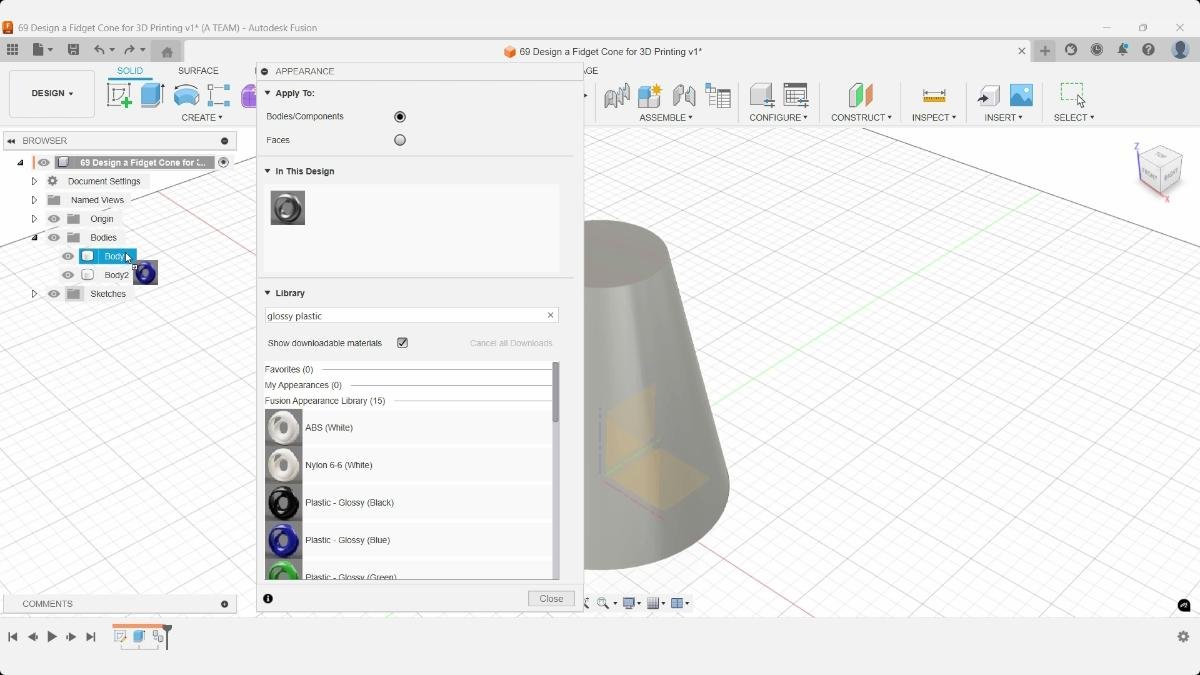This screenshot has width=1200, height=675.
Task: Open the CONFIGURE dropdown menu
Action: (x=778, y=118)
